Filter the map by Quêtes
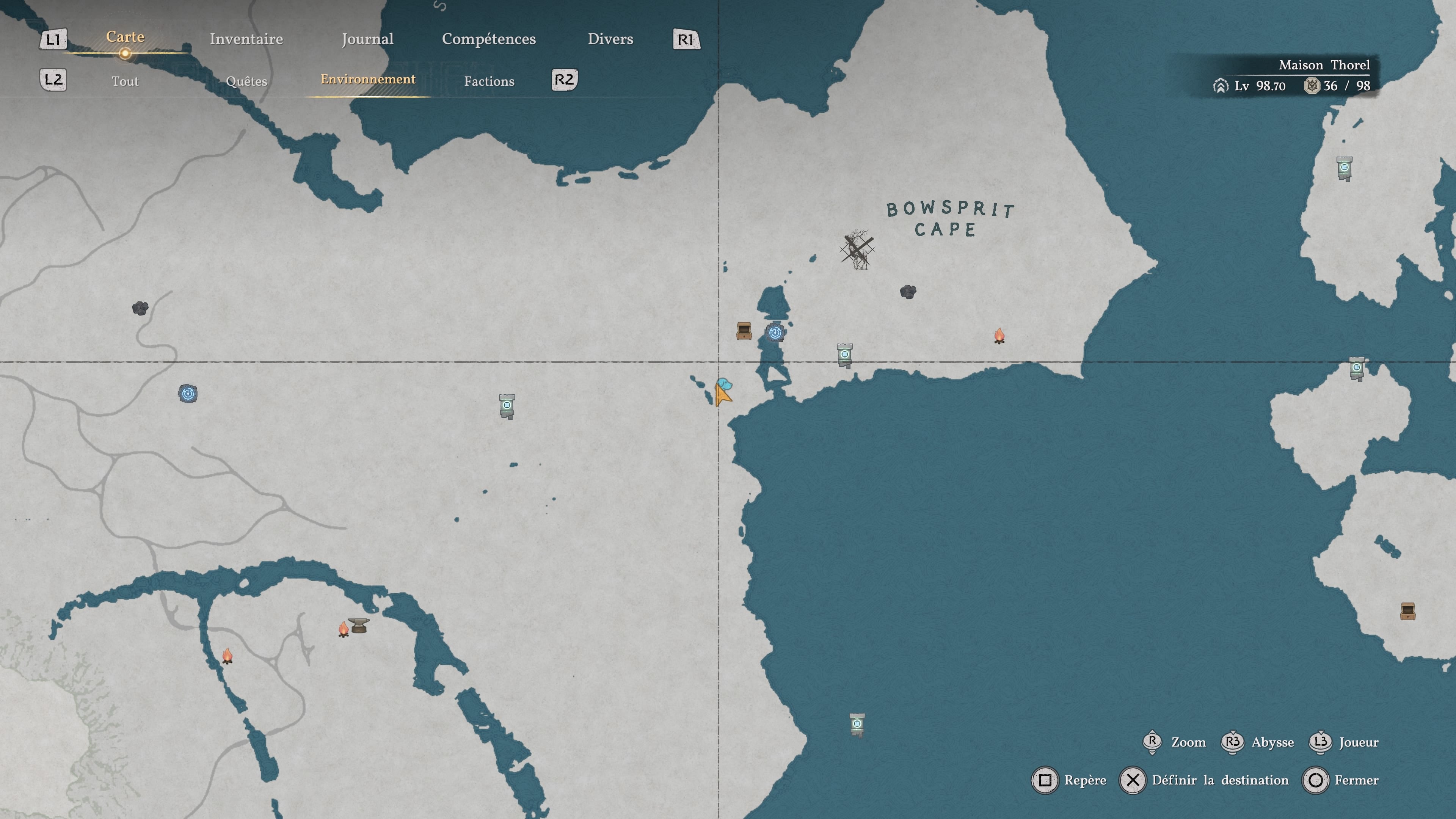The width and height of the screenshot is (1456, 819). [246, 82]
